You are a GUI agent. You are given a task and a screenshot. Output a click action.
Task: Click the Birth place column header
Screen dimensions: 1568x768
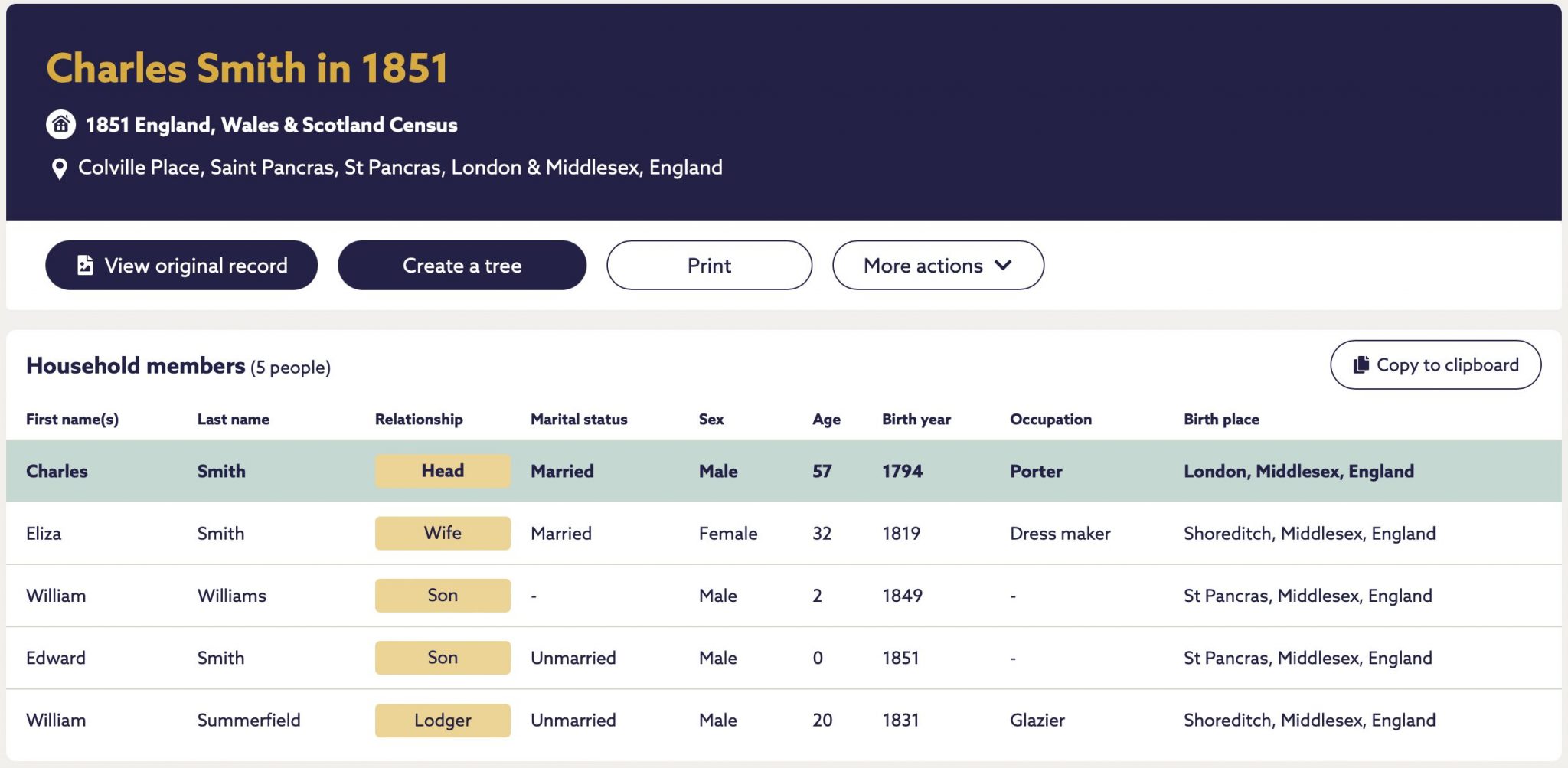click(x=1221, y=419)
